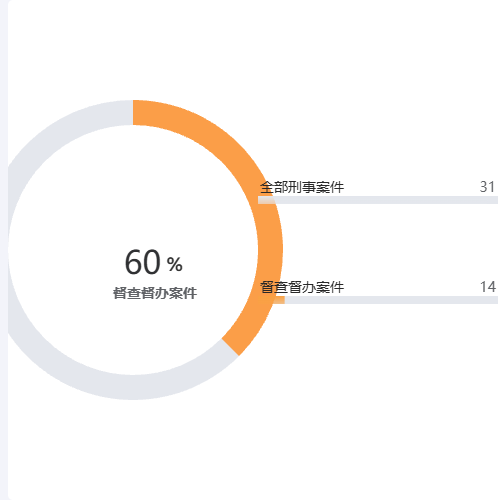Click the light filled start of the 全部刑事案件 bar
Image resolution: width=500 pixels, height=500 pixels.
click(x=266, y=200)
